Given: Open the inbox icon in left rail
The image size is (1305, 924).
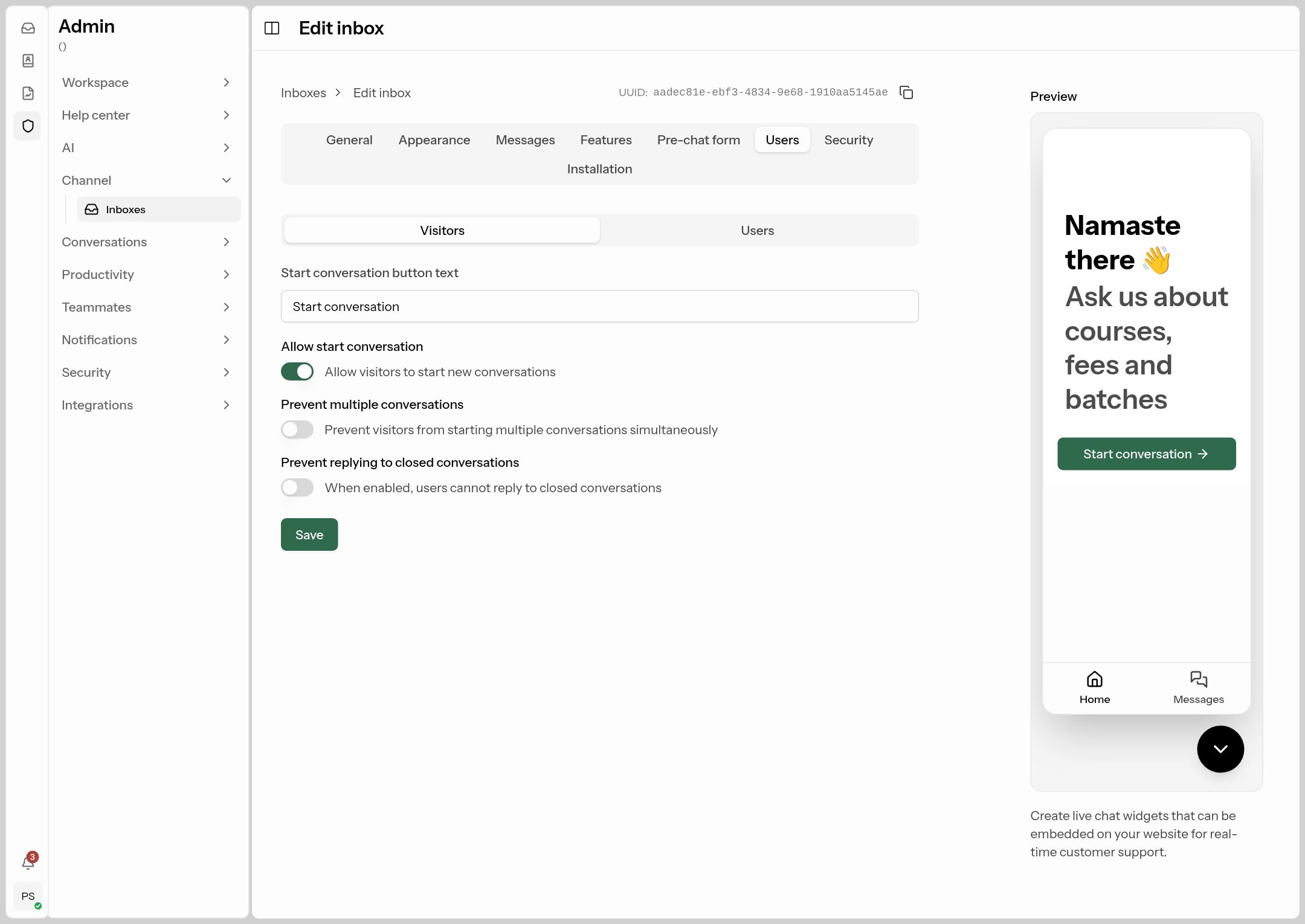Looking at the screenshot, I should click(x=28, y=28).
